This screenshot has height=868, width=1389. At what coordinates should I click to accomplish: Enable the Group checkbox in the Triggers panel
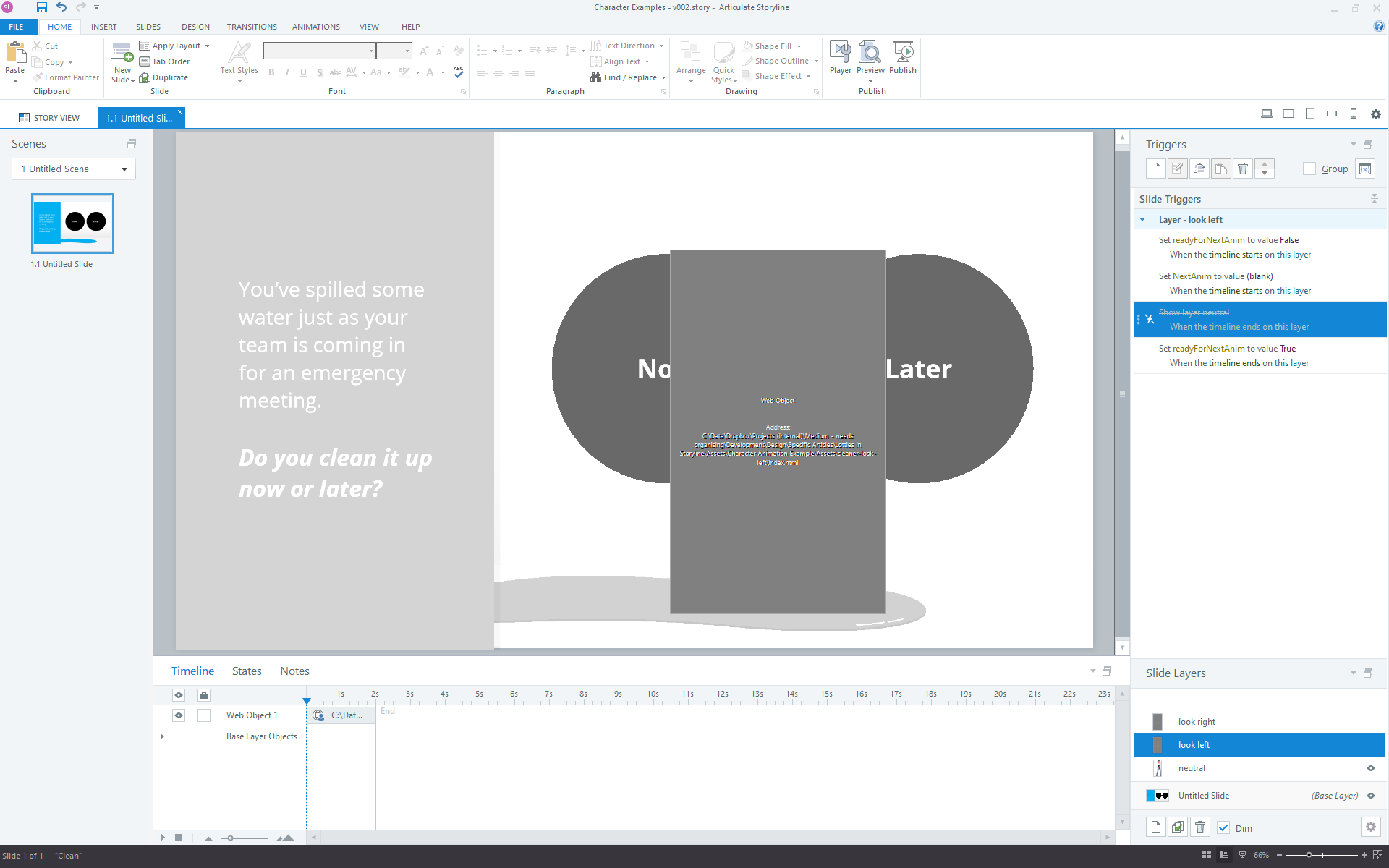1309,169
